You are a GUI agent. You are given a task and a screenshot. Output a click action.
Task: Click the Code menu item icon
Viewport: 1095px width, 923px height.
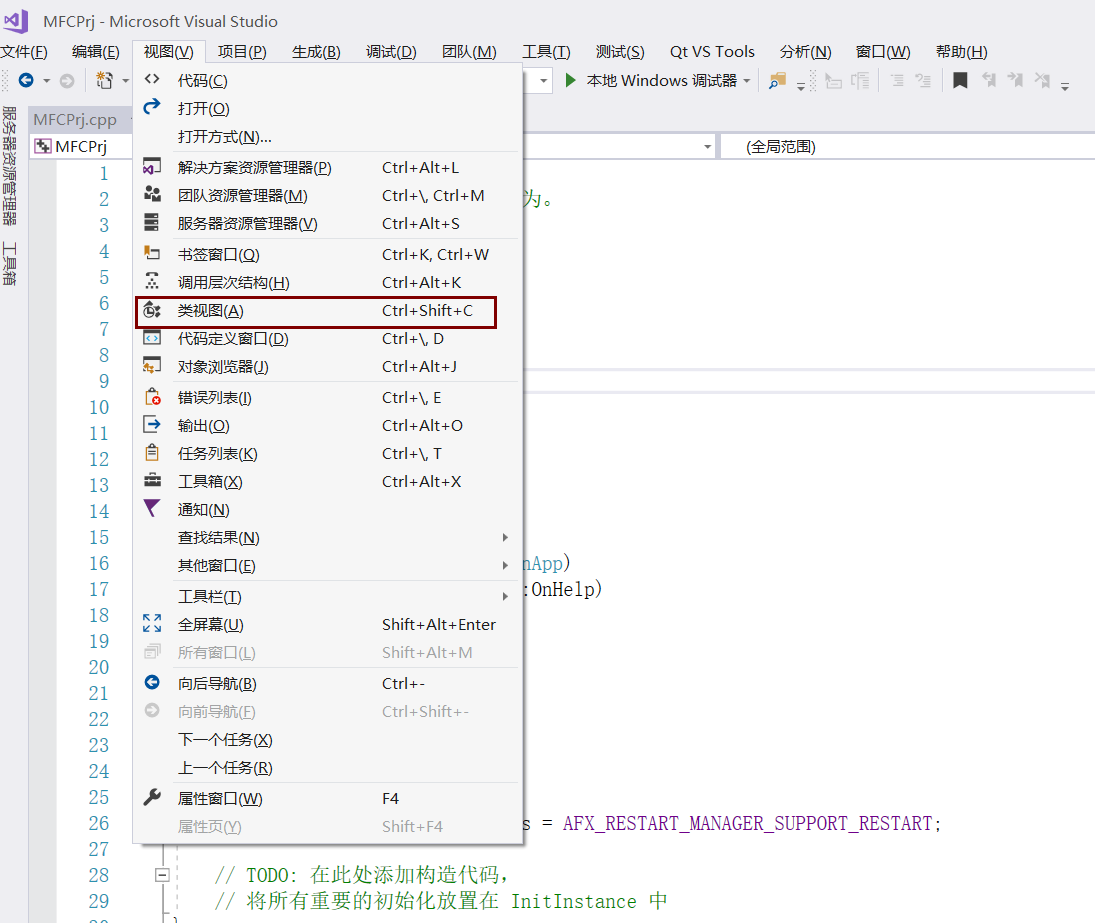(152, 80)
